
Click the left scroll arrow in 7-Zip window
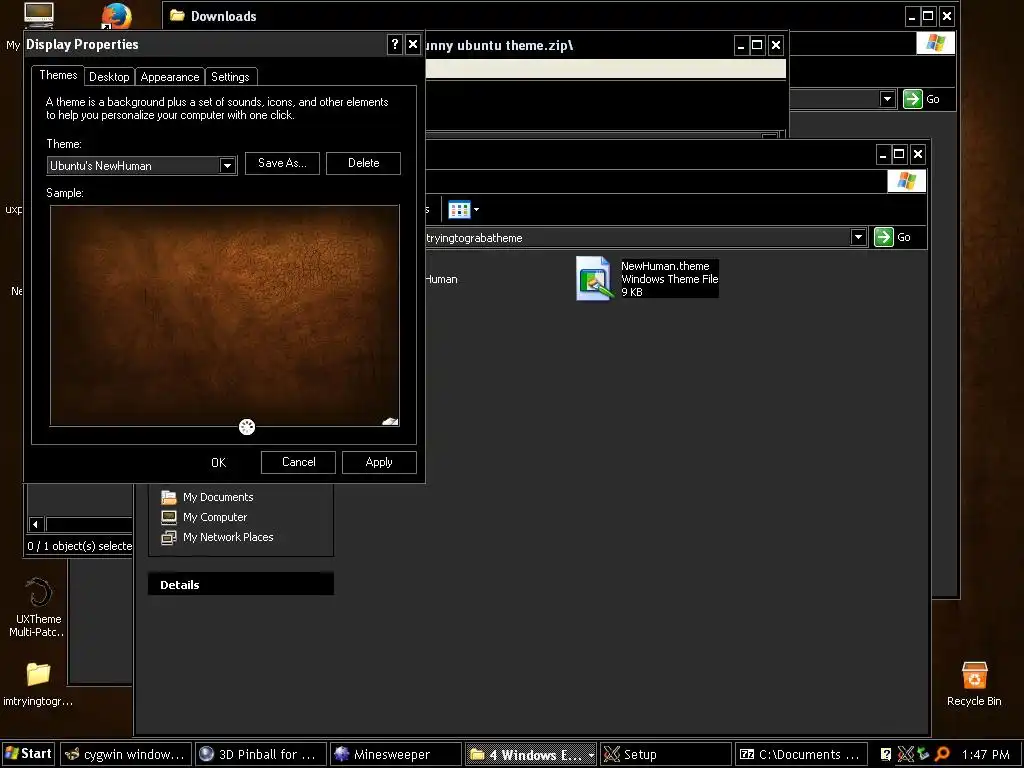(36, 524)
